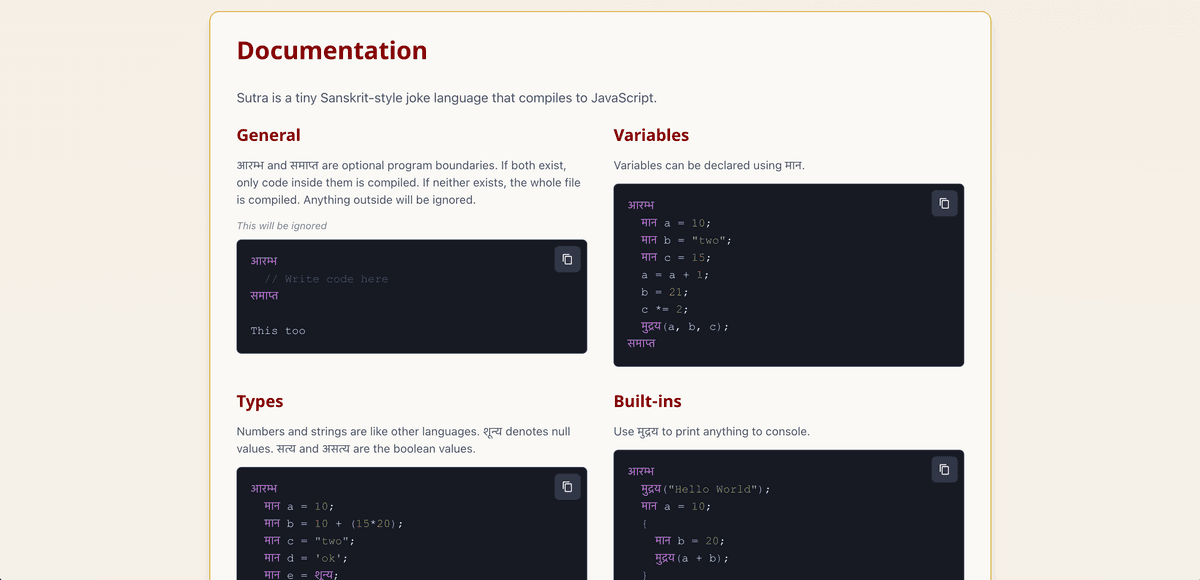
Task: Click the आरम्भ keyword in the General example
Action: [263, 260]
